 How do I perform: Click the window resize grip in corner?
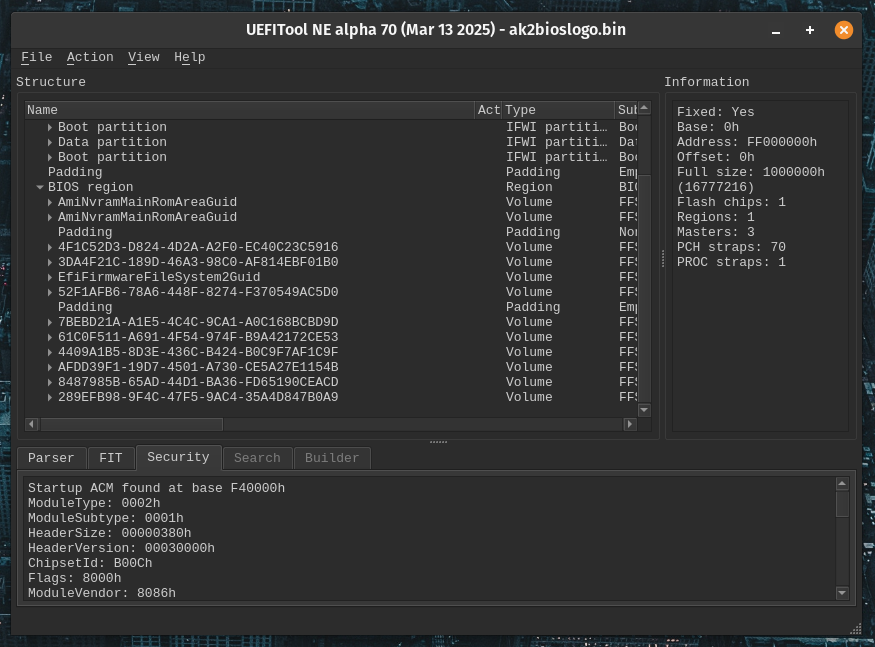[855, 629]
